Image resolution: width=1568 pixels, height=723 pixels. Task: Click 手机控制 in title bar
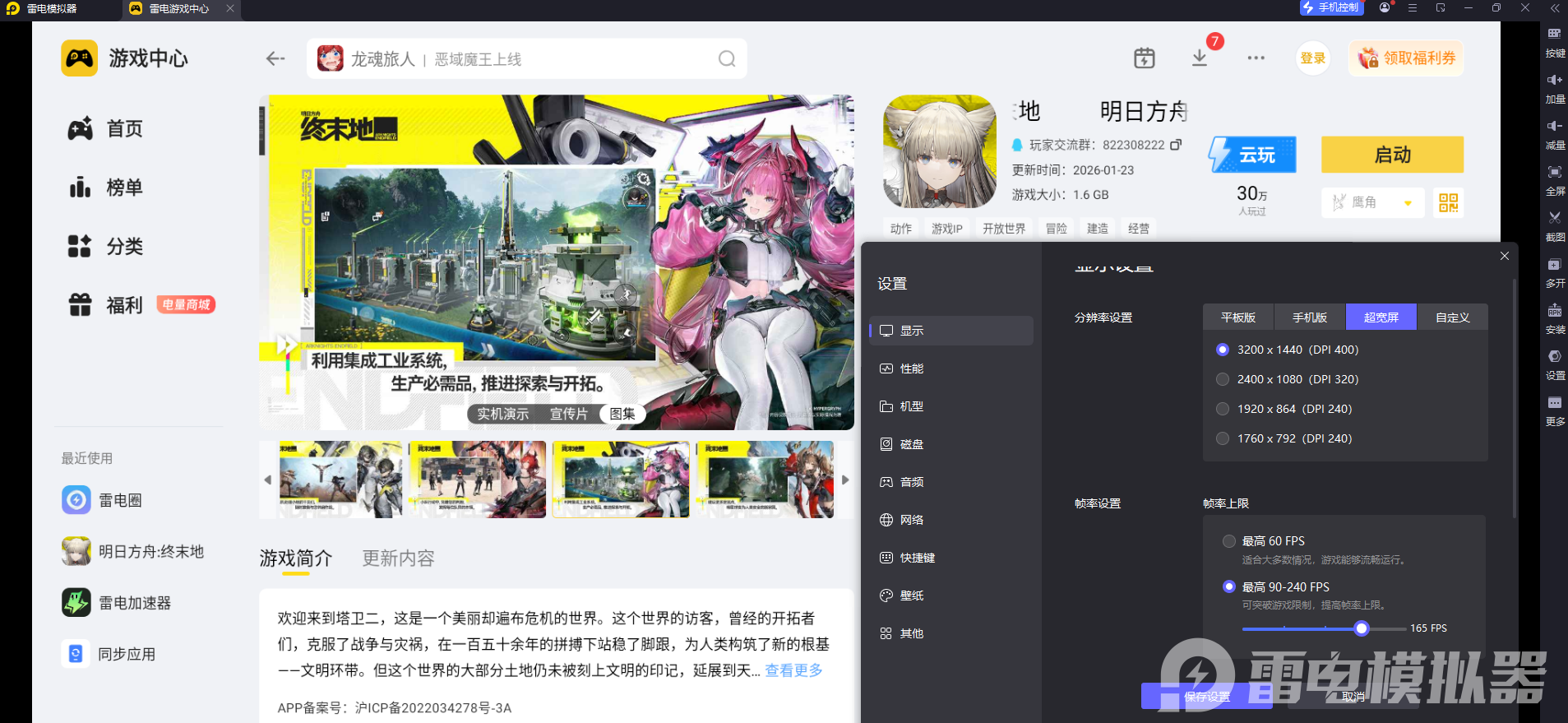[1331, 7]
